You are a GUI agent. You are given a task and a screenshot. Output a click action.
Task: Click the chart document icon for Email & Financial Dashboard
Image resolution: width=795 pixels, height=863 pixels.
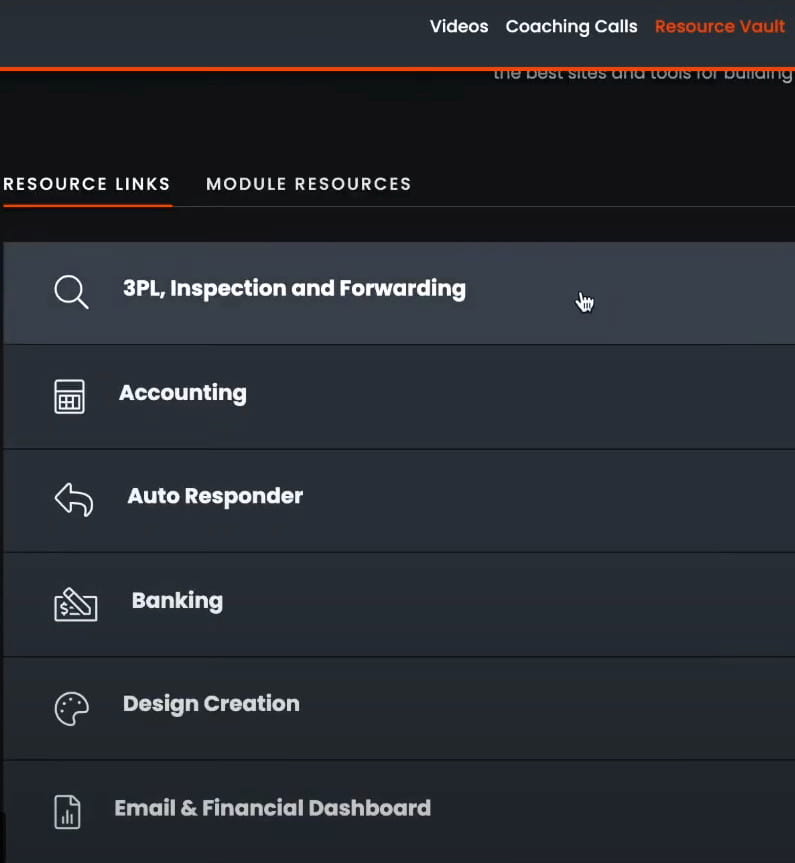point(67,812)
